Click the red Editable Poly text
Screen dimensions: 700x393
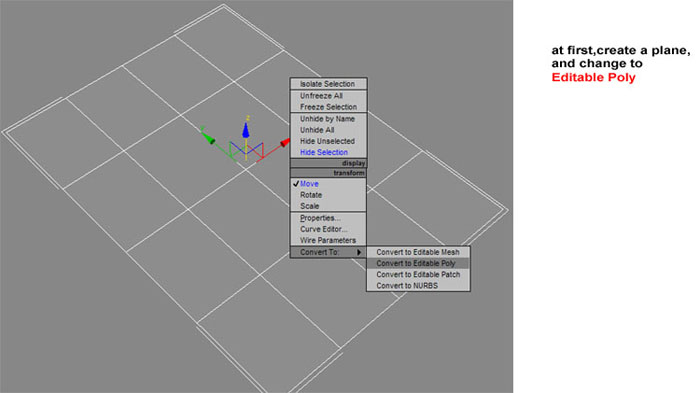(593, 77)
